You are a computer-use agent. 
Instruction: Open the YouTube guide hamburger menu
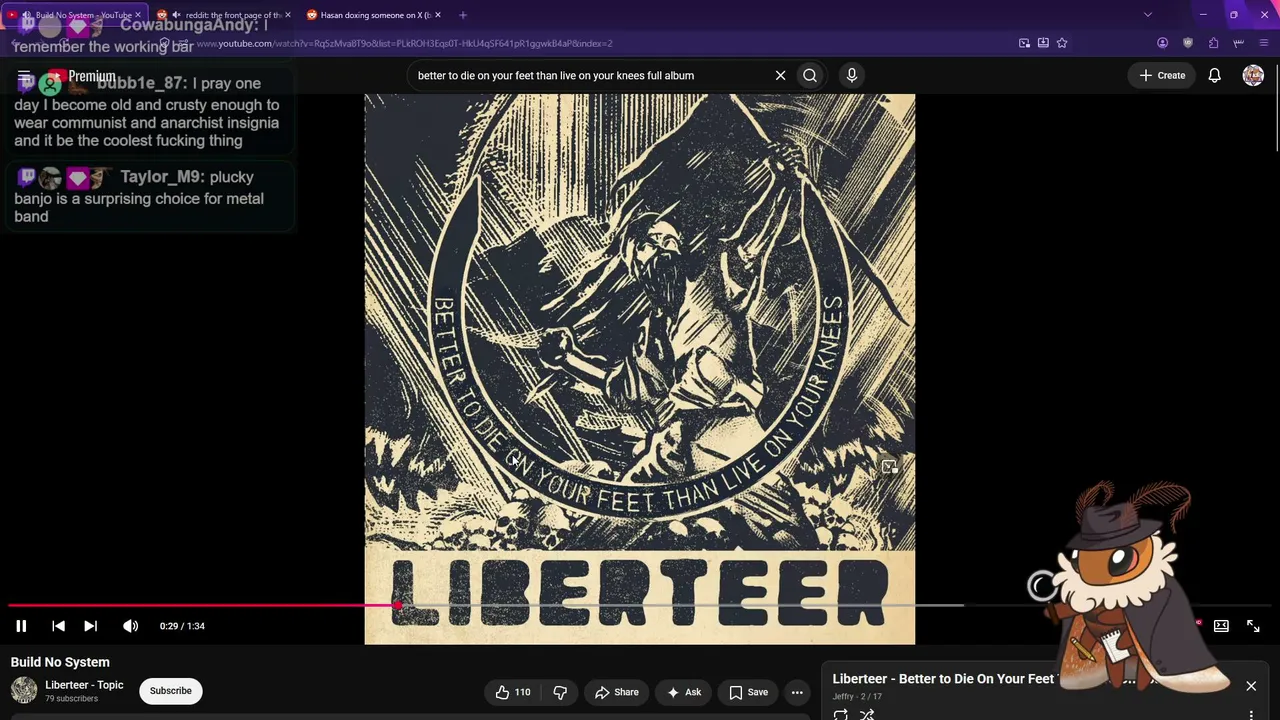pyautogui.click(x=24, y=76)
